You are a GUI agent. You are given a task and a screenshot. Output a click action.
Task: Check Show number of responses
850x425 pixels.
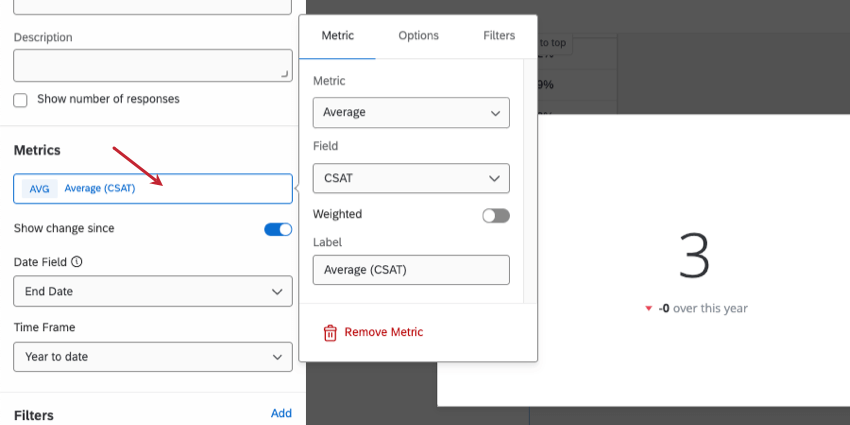click(x=20, y=100)
